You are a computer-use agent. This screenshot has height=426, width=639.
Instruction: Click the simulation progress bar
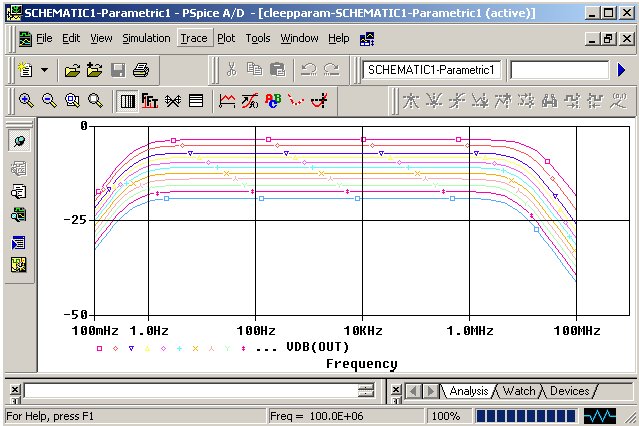coord(526,416)
